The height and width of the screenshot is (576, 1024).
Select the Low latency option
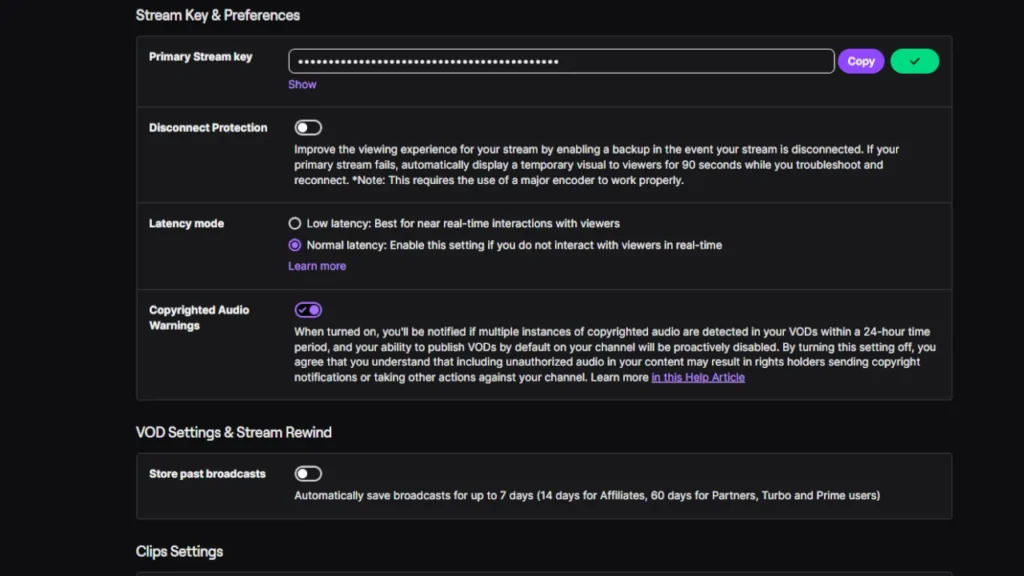click(295, 223)
